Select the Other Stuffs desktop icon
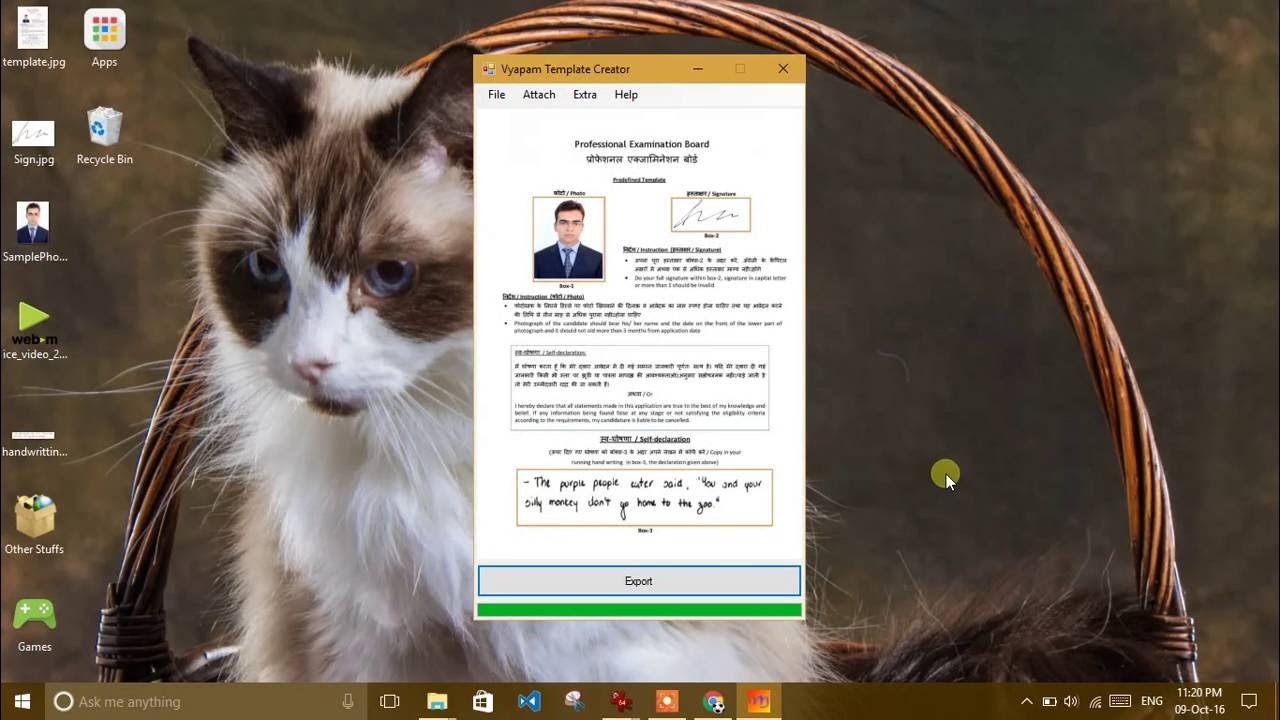 pyautogui.click(x=34, y=525)
